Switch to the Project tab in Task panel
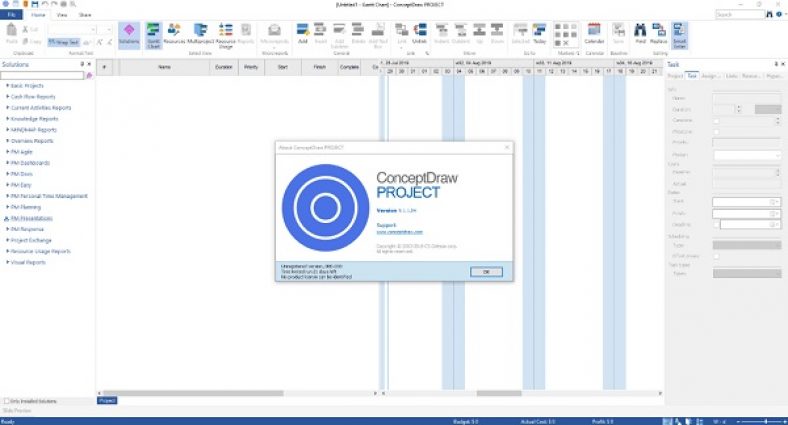This screenshot has width=788, height=425. click(675, 76)
